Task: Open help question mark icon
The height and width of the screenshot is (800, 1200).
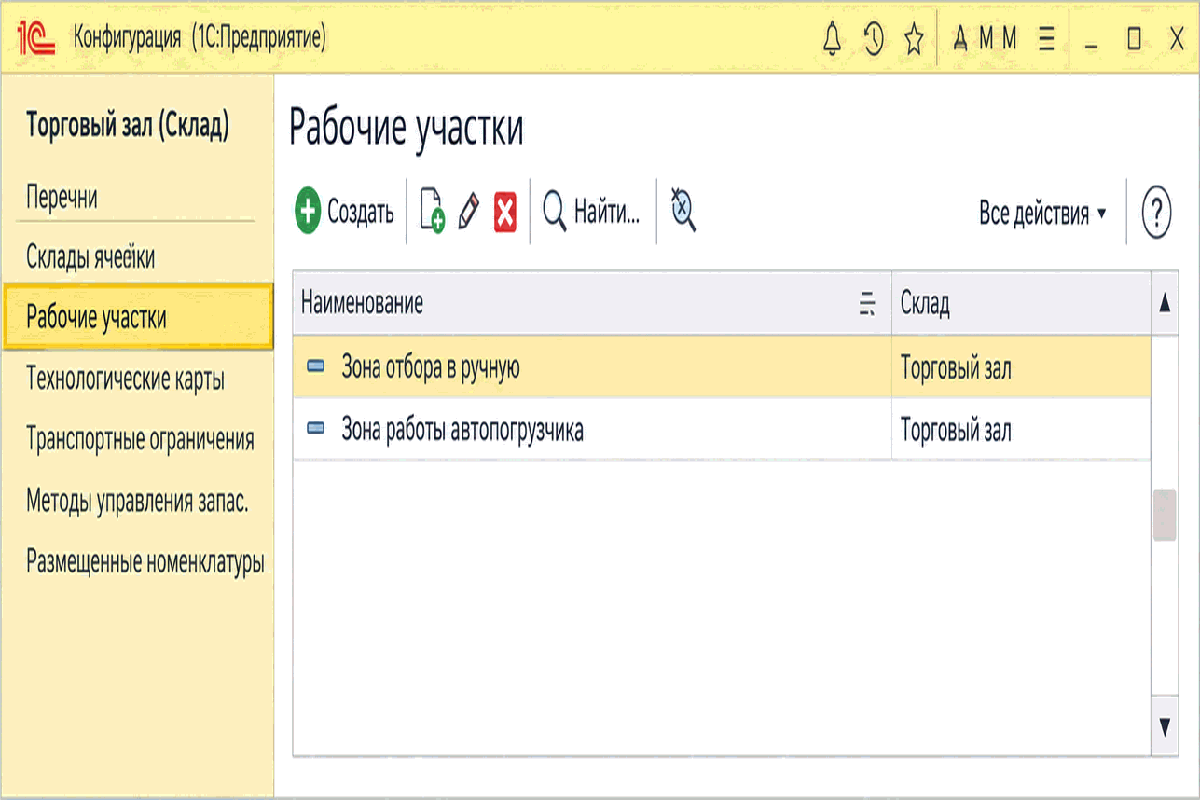Action: pos(1156,212)
